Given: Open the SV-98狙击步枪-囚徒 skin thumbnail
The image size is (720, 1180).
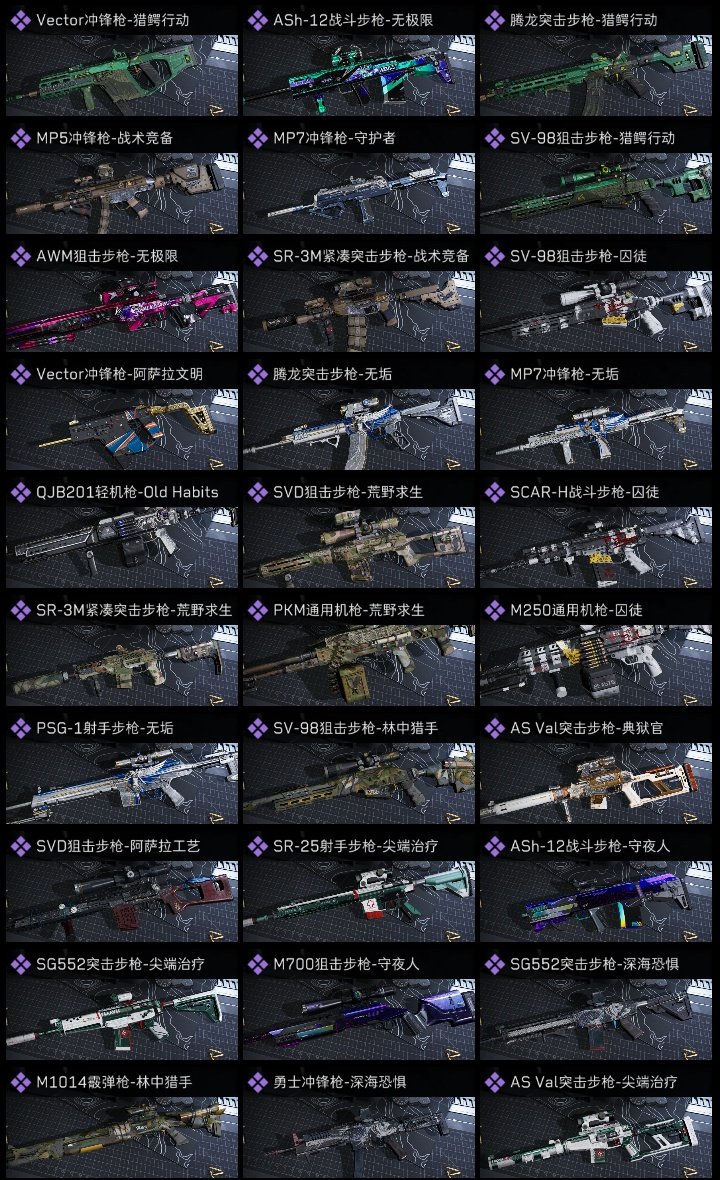Looking at the screenshot, I should [x=596, y=312].
